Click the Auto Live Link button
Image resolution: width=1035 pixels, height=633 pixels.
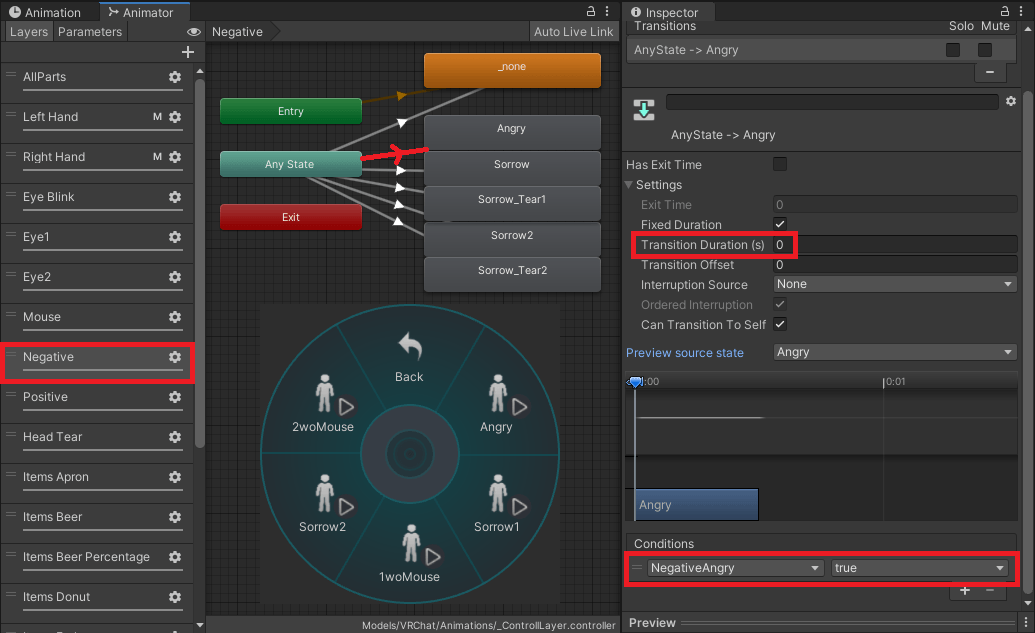[x=573, y=31]
